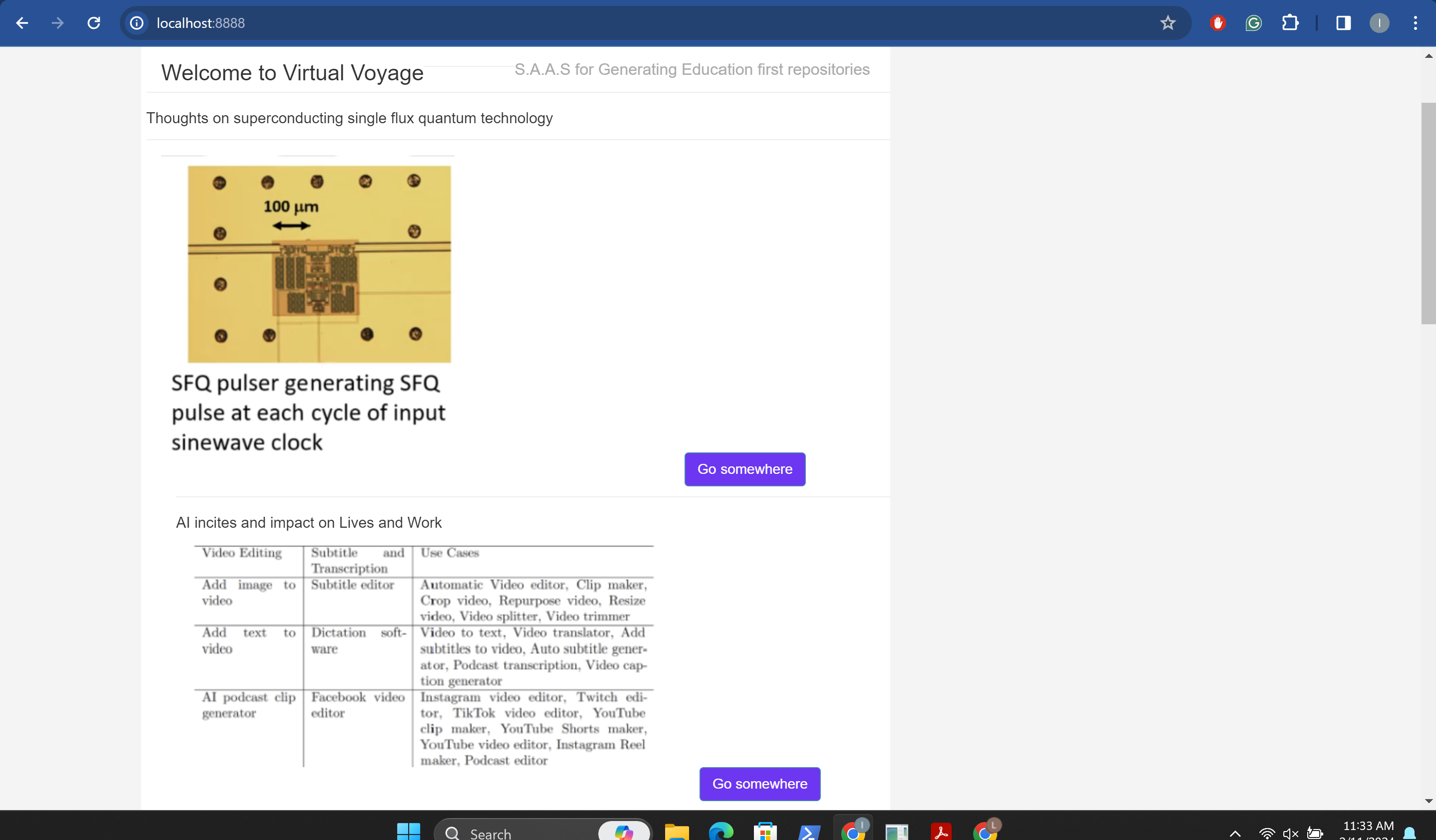
Task: Open the Extensions puzzle-piece menu
Action: (1290, 23)
